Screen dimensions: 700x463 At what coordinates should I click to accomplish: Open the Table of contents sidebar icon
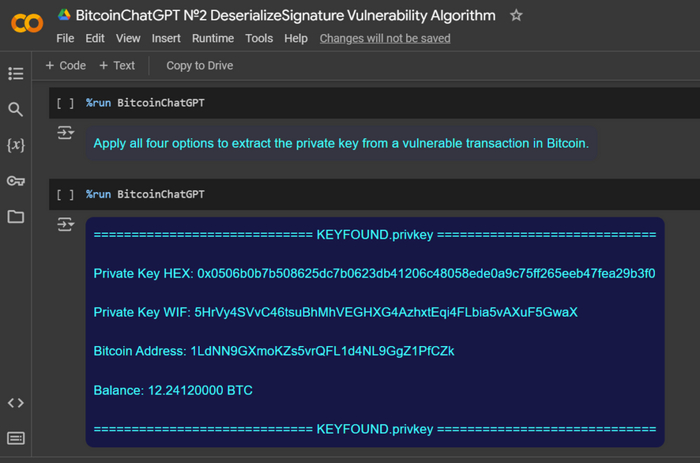15,73
